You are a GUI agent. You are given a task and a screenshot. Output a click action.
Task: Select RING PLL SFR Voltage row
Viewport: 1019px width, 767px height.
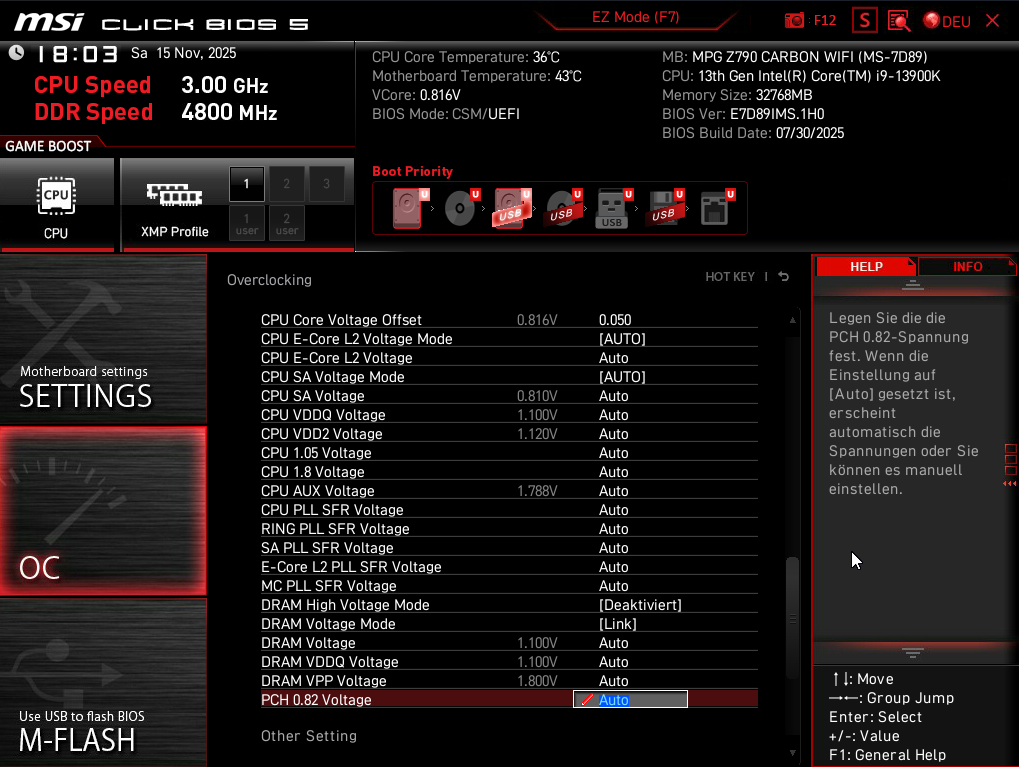click(x=509, y=529)
